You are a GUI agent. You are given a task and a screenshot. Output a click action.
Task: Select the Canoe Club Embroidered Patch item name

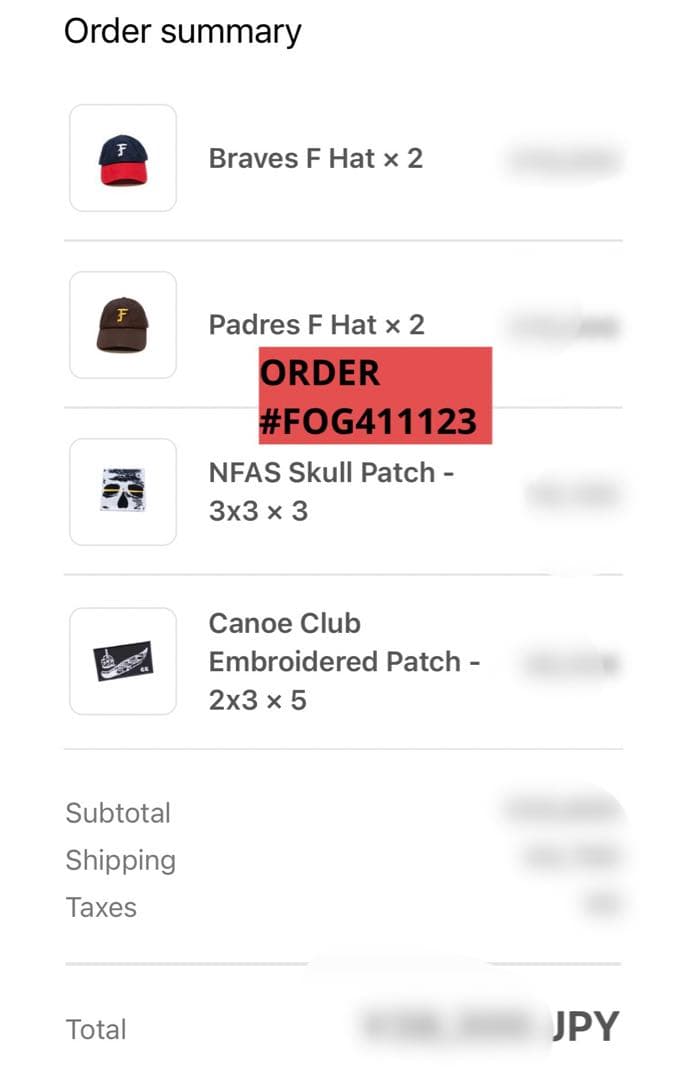tap(345, 661)
